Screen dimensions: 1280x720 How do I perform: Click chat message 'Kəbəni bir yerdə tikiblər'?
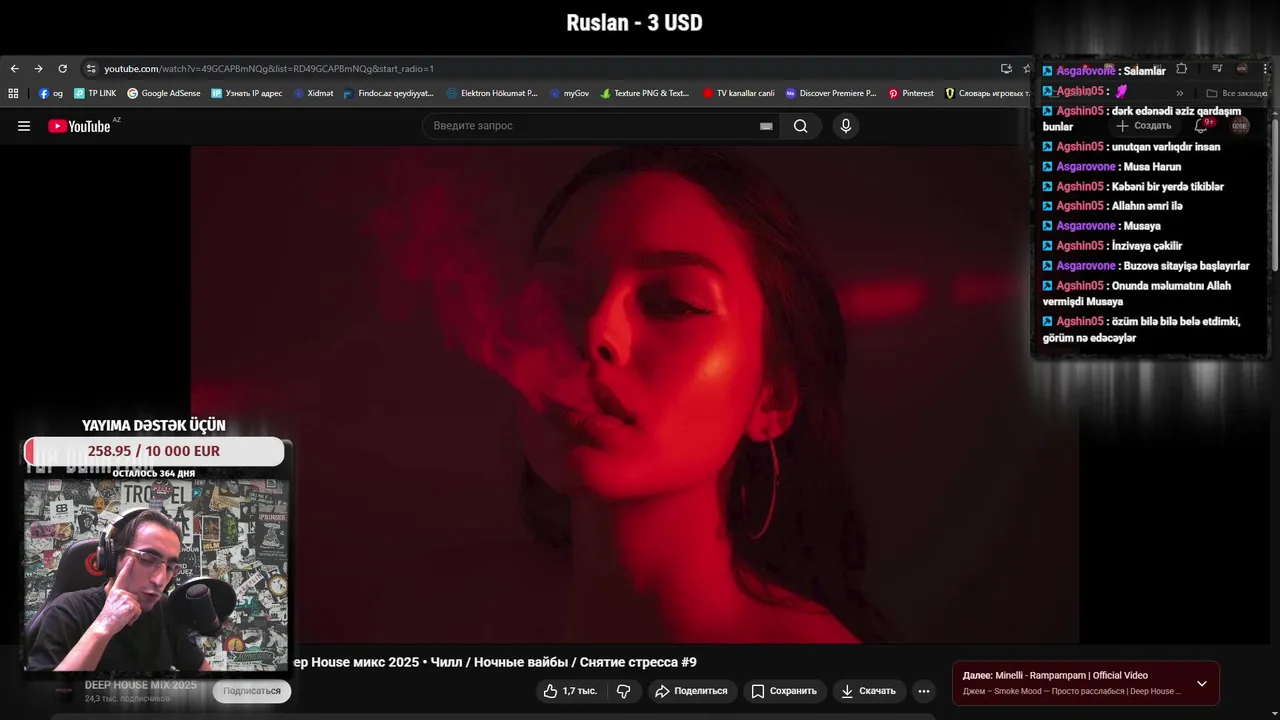tap(1168, 187)
